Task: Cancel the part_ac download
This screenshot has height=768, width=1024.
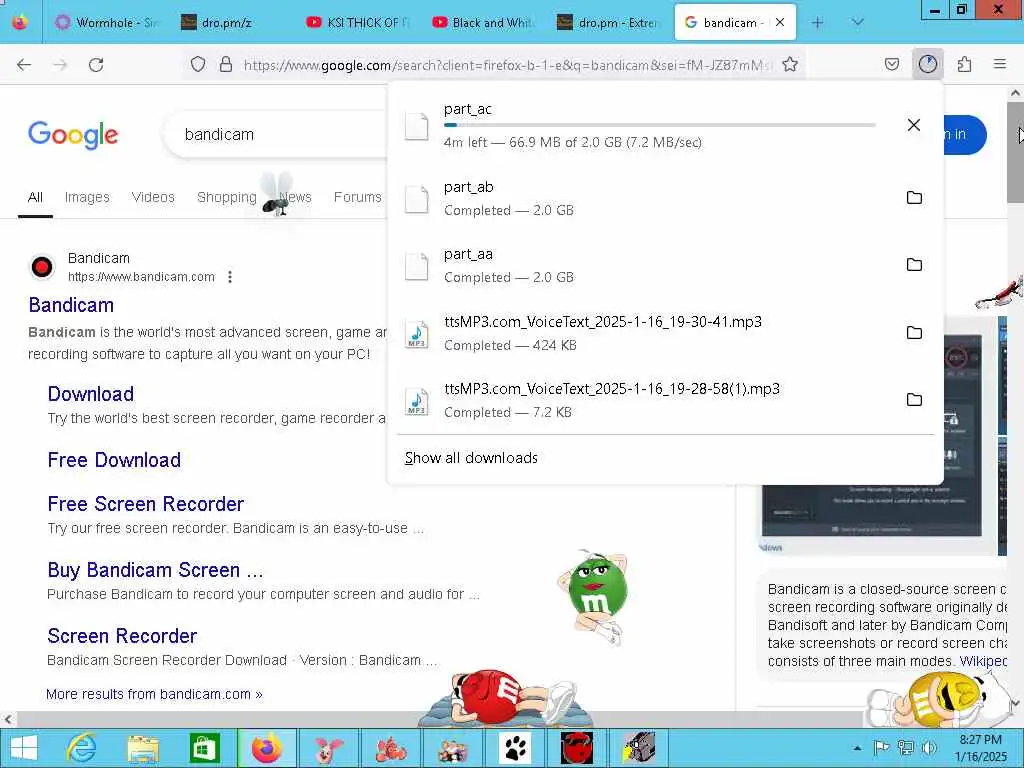Action: coord(914,125)
